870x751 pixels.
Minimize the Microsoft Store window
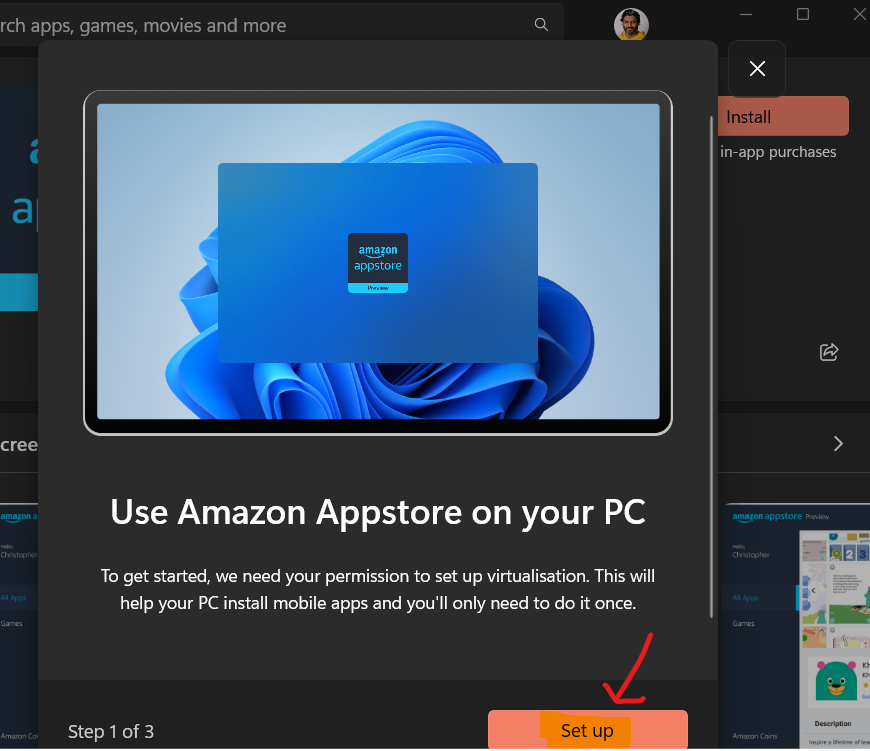click(746, 14)
